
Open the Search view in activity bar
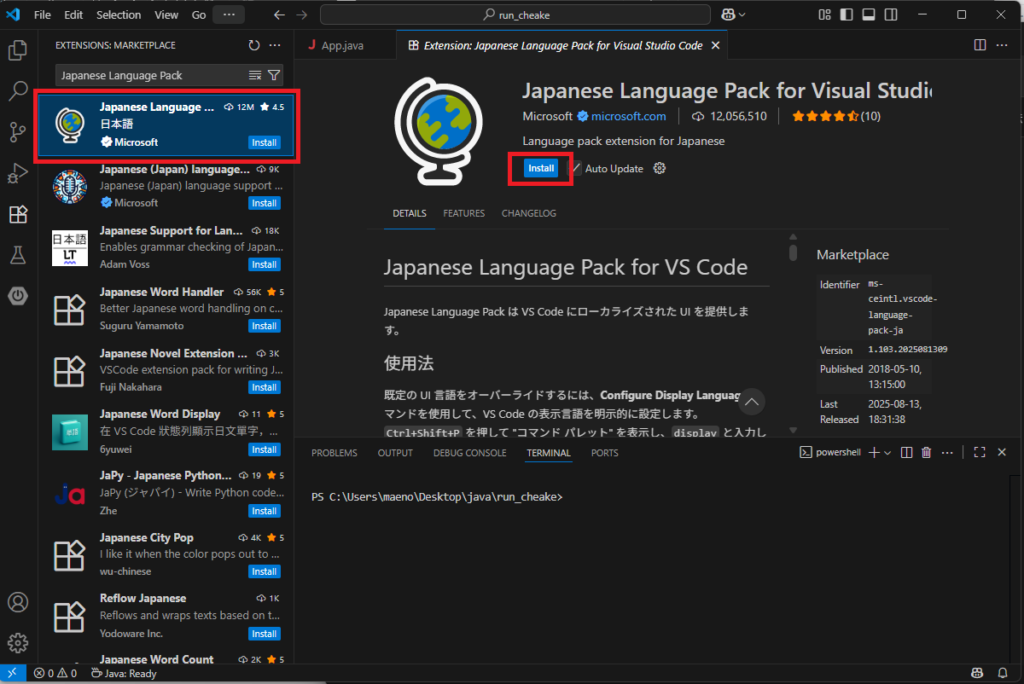pos(18,91)
